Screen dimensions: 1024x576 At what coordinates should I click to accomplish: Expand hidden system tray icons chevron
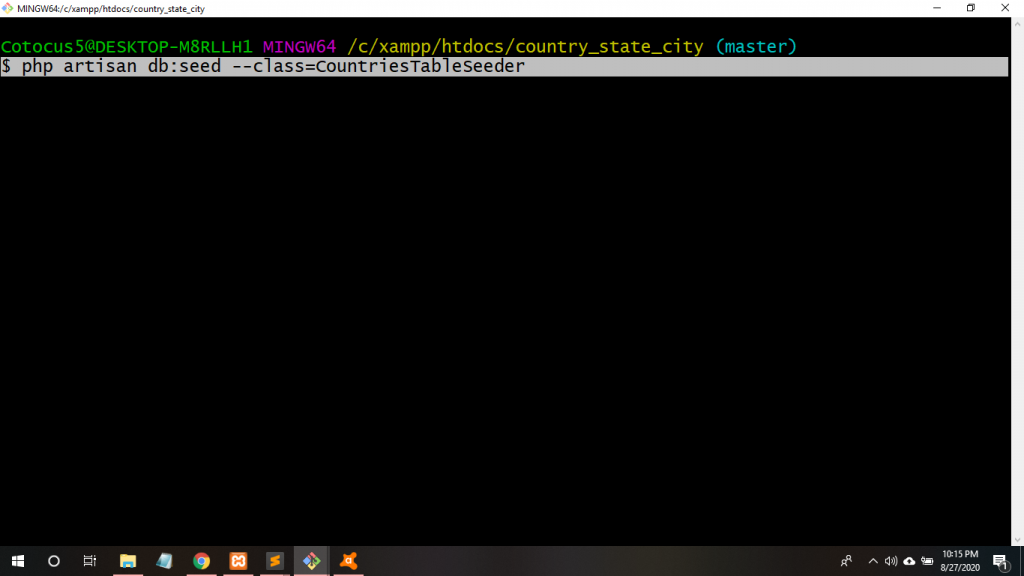(x=872, y=561)
